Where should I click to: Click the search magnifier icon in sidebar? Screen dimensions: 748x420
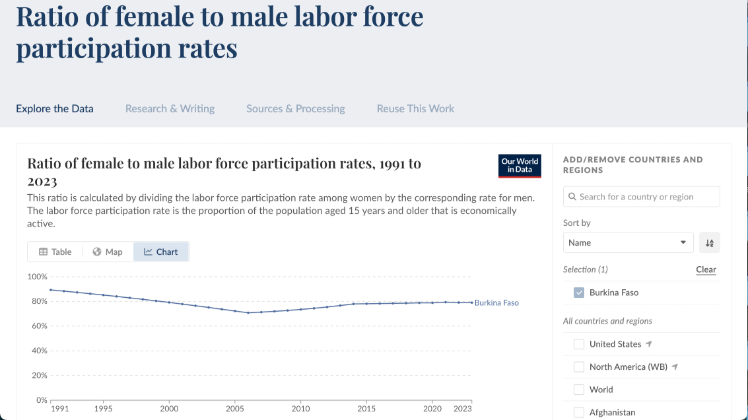pyautogui.click(x=572, y=197)
